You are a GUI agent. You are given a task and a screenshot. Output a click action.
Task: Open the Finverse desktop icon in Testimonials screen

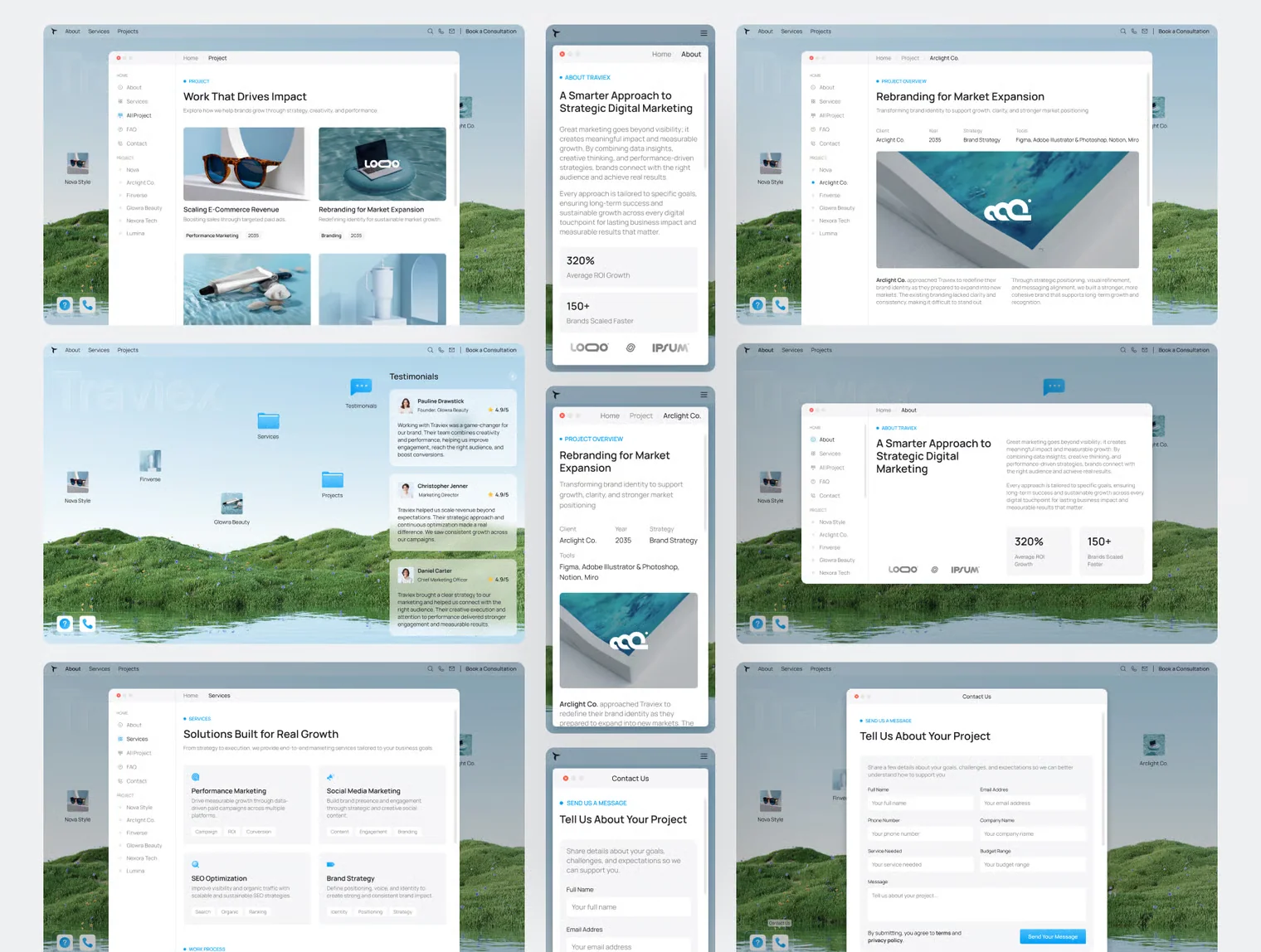150,460
